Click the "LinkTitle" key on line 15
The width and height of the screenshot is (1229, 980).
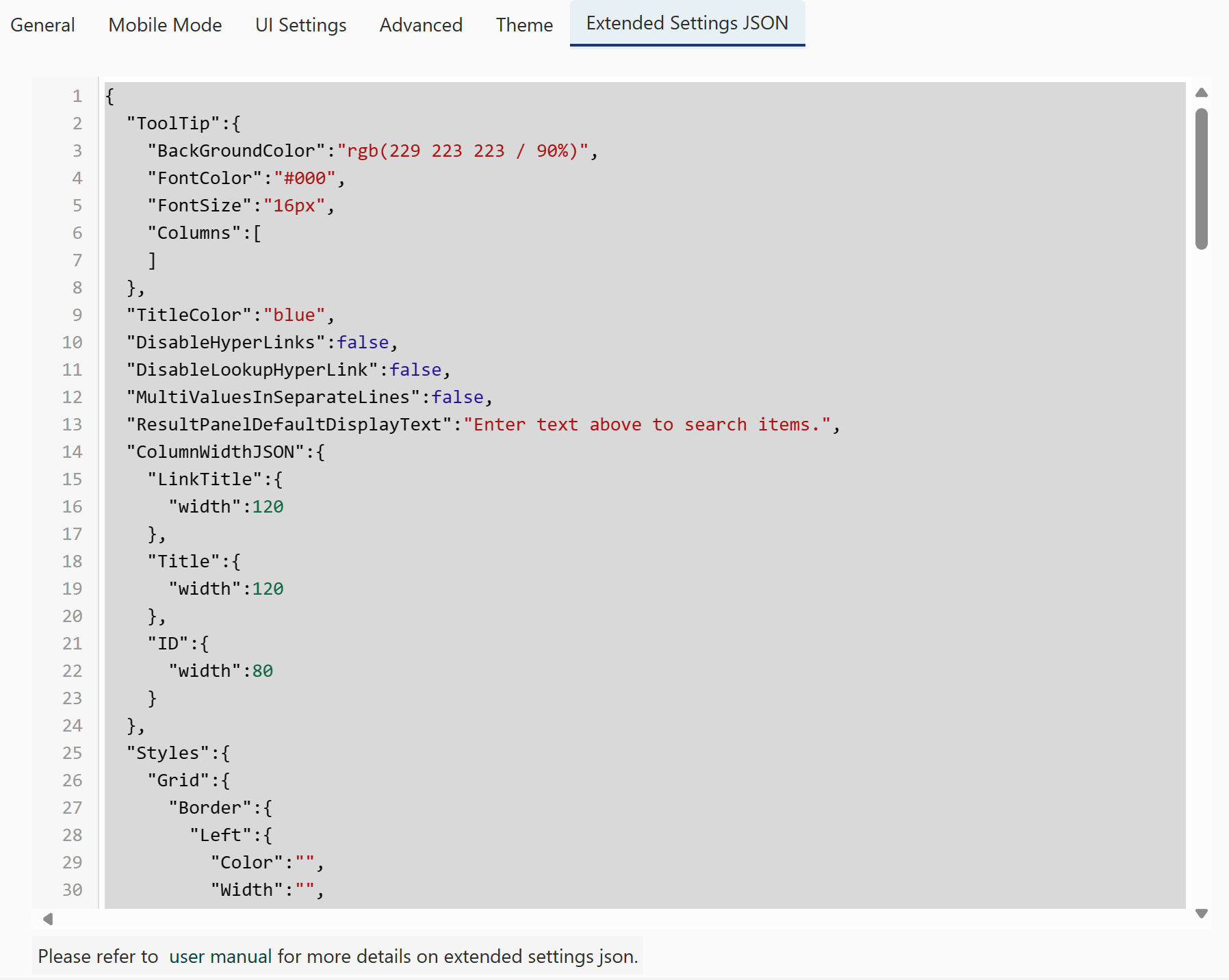pyautogui.click(x=205, y=479)
